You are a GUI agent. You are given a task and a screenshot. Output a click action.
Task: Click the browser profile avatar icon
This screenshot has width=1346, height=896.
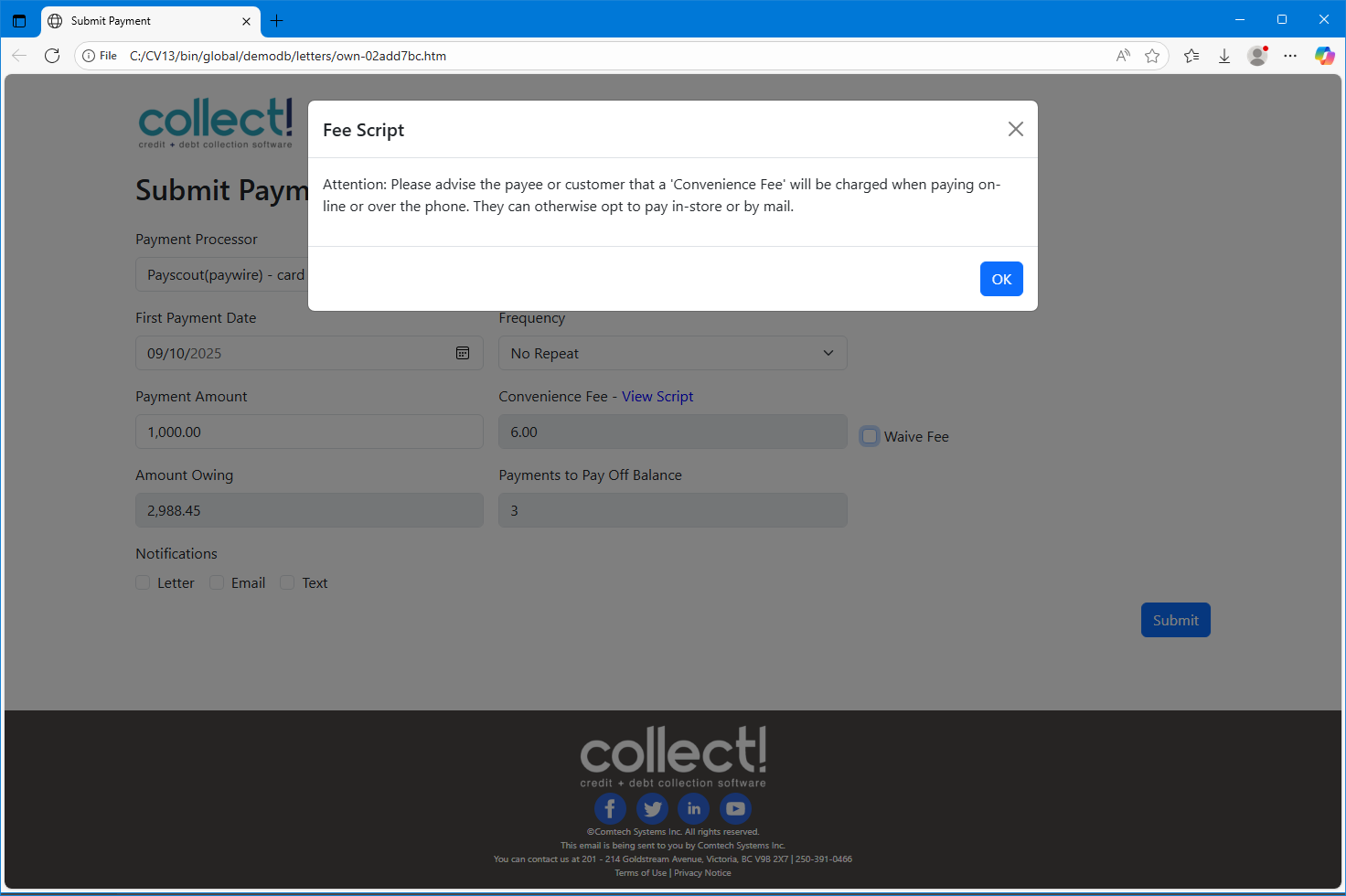tap(1257, 56)
